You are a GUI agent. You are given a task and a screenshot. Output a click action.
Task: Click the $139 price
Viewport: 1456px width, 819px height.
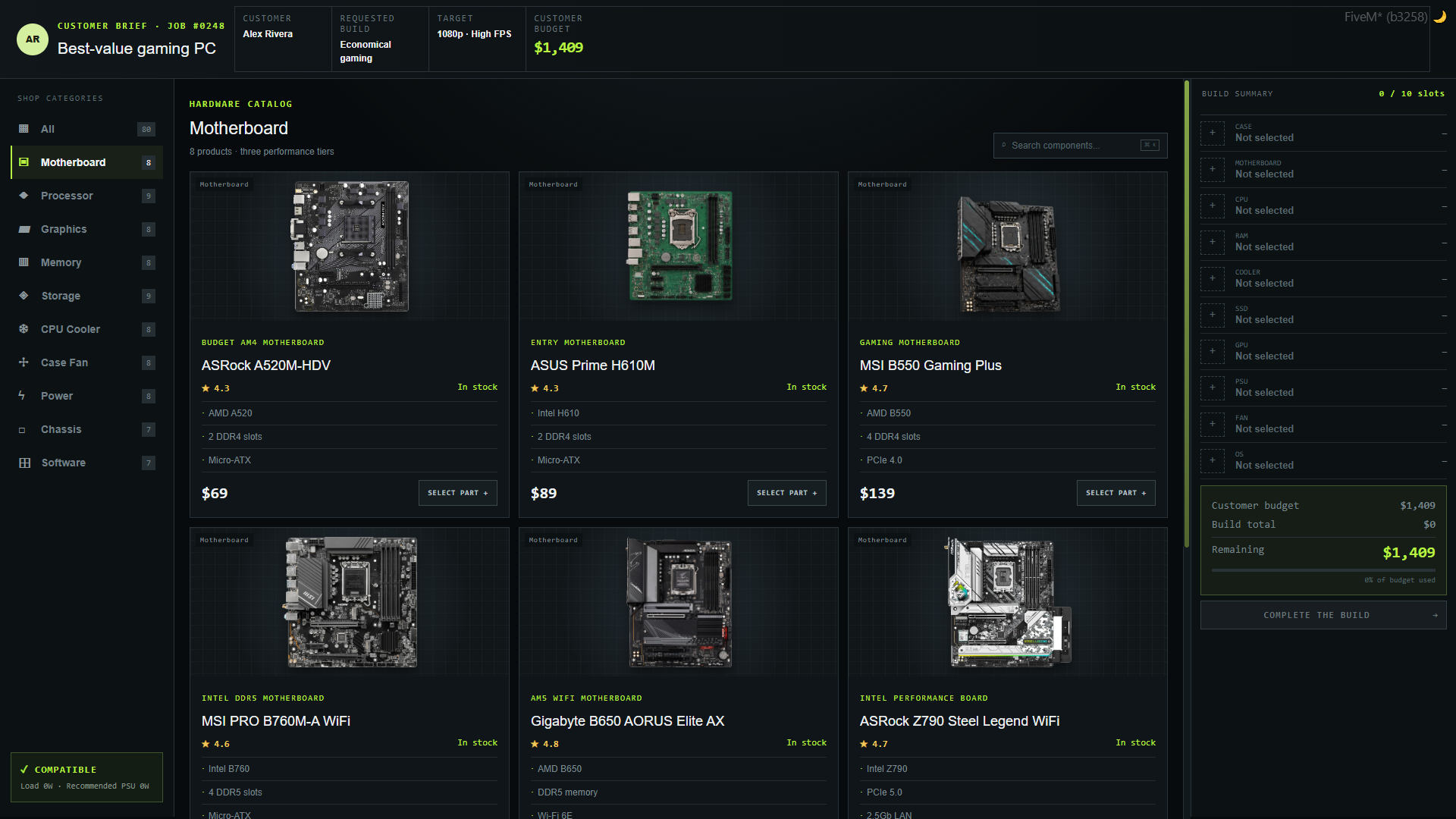[877, 494]
